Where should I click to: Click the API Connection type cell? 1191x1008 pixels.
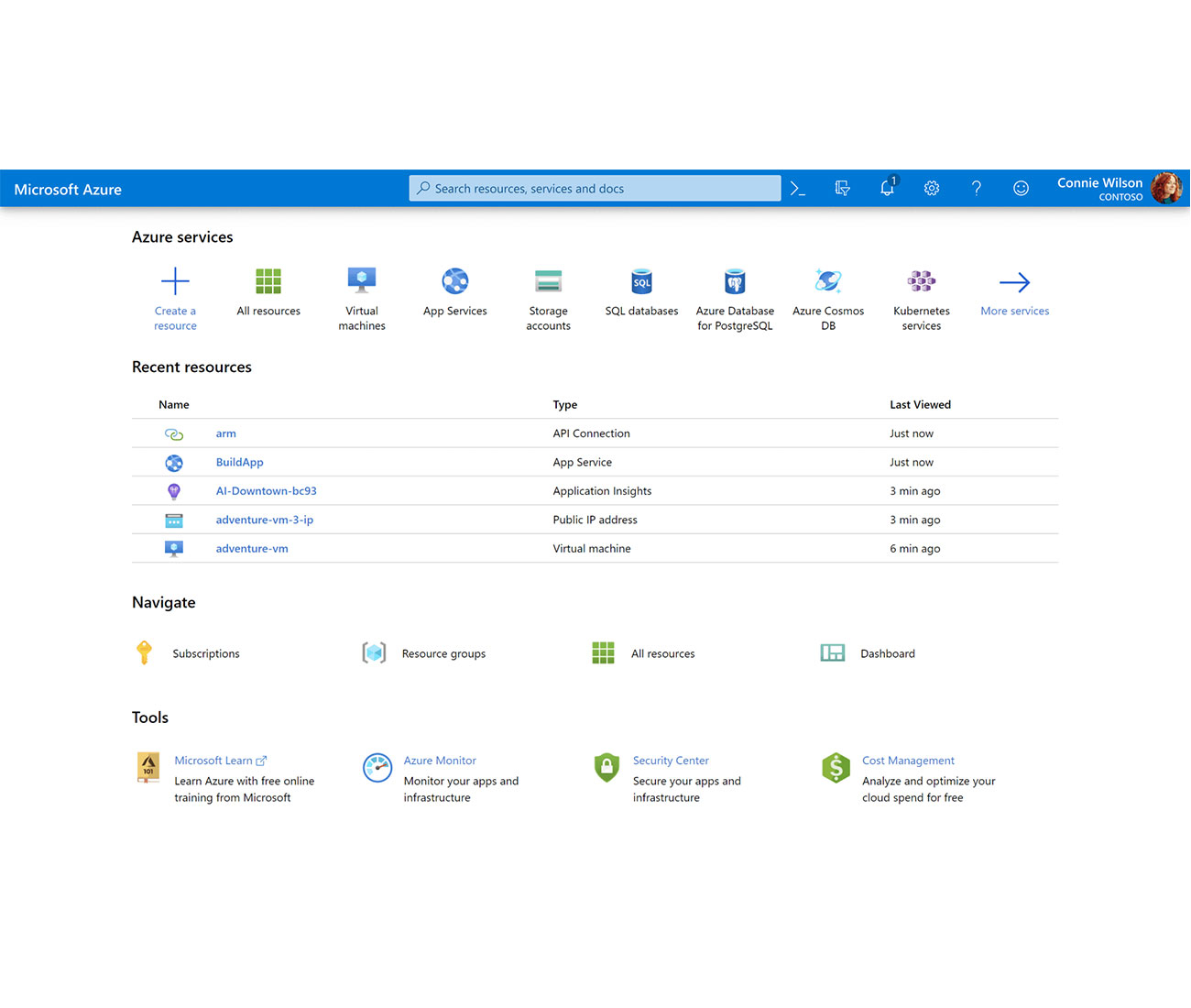tap(591, 433)
